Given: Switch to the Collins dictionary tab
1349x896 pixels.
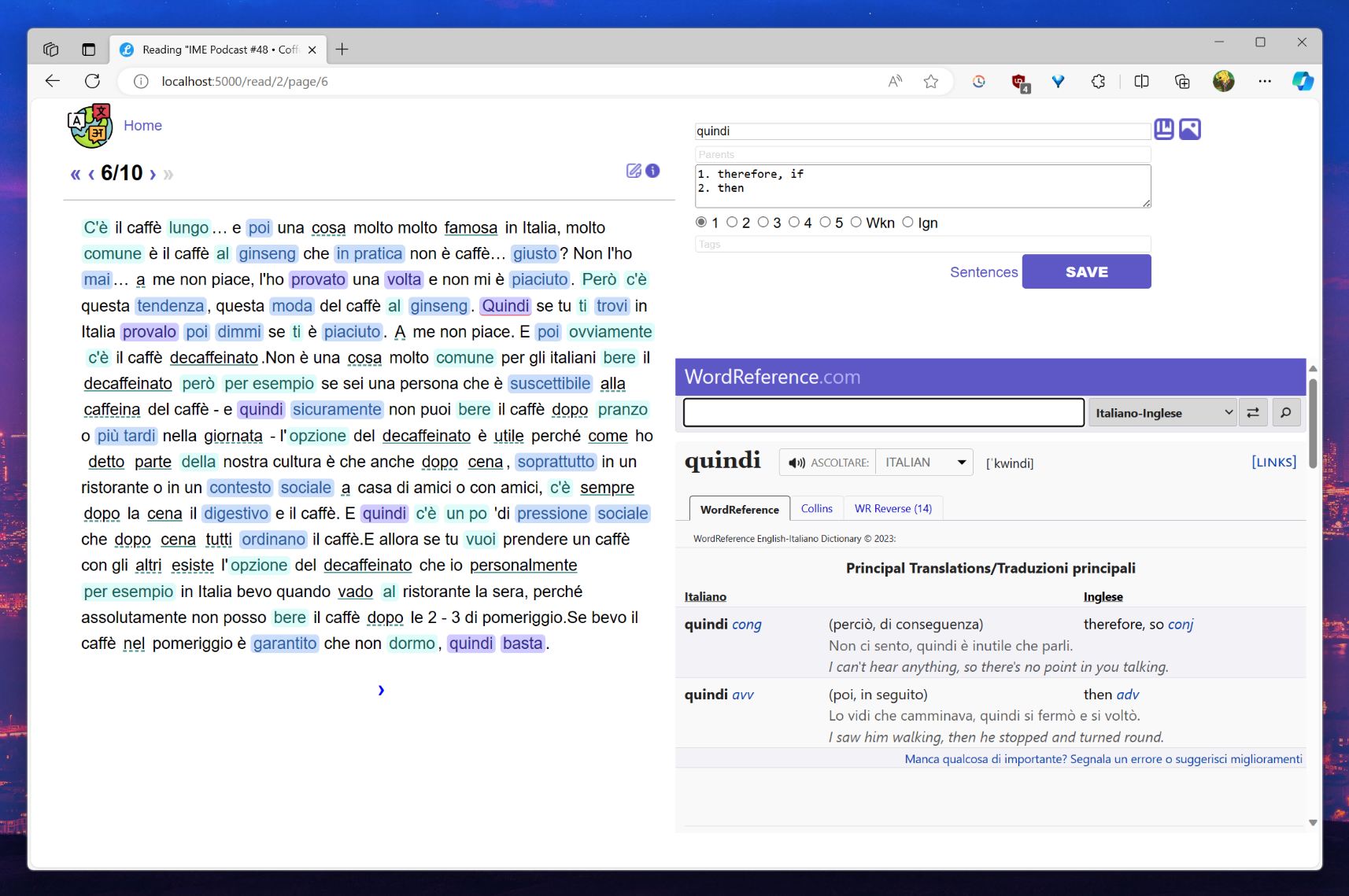Looking at the screenshot, I should [816, 509].
